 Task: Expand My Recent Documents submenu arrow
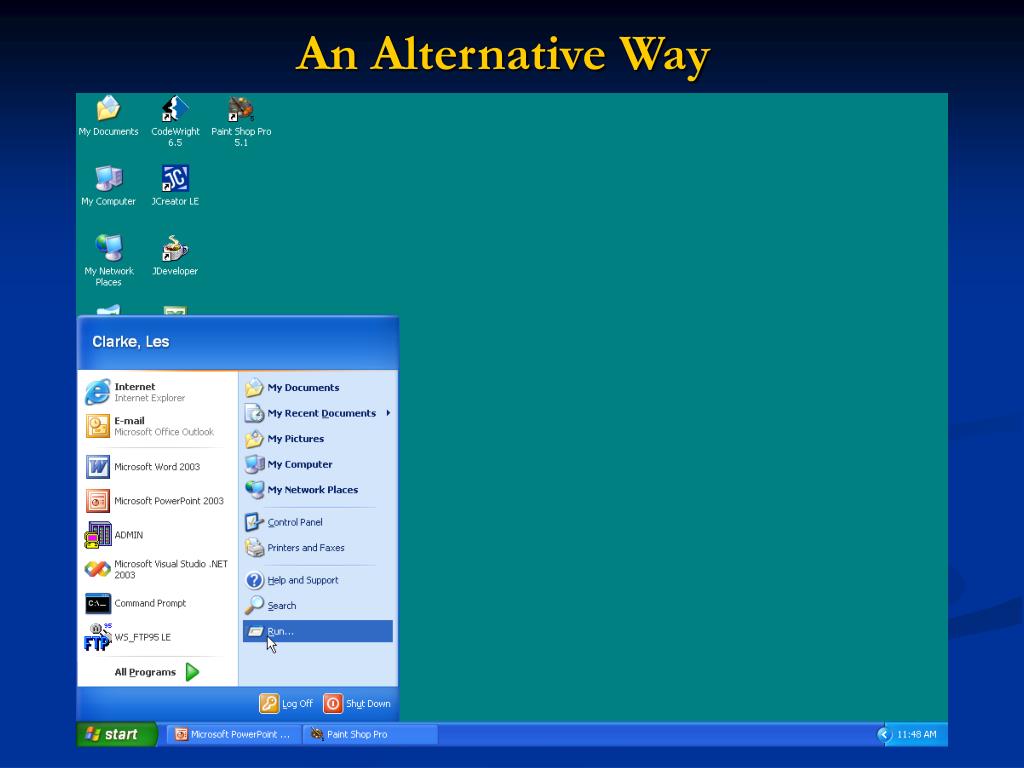[x=388, y=413]
